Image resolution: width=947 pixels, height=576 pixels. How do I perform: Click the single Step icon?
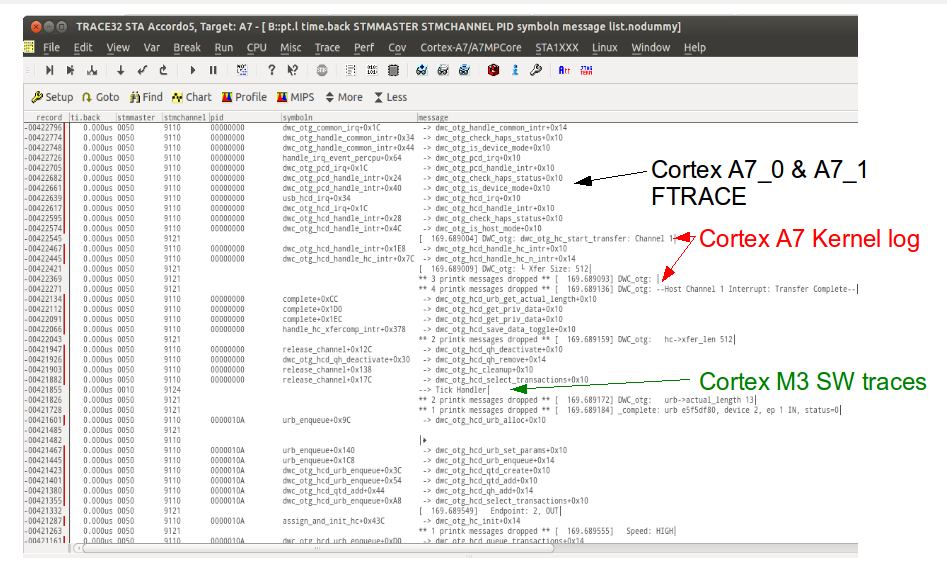click(49, 70)
